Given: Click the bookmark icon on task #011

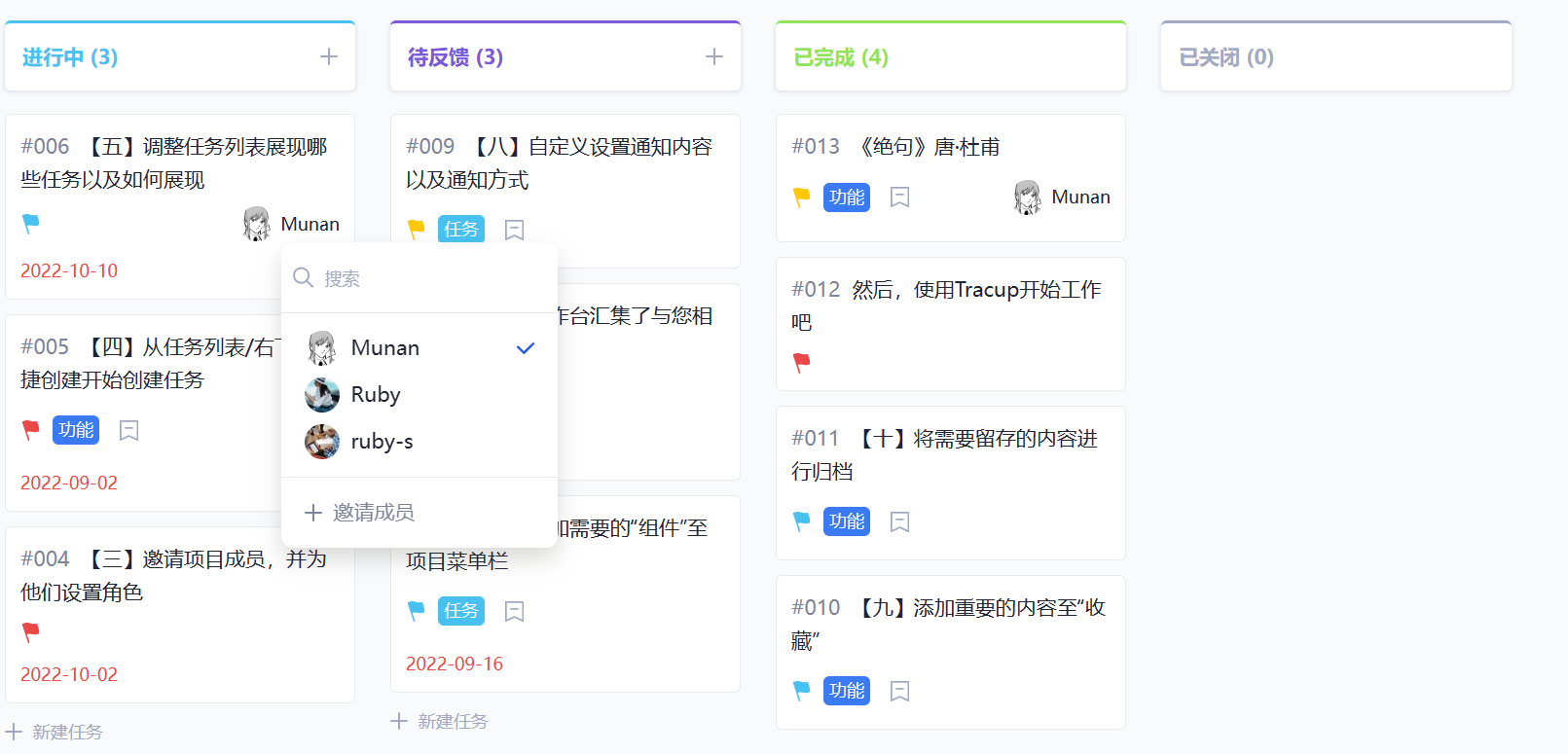Looking at the screenshot, I should point(900,522).
